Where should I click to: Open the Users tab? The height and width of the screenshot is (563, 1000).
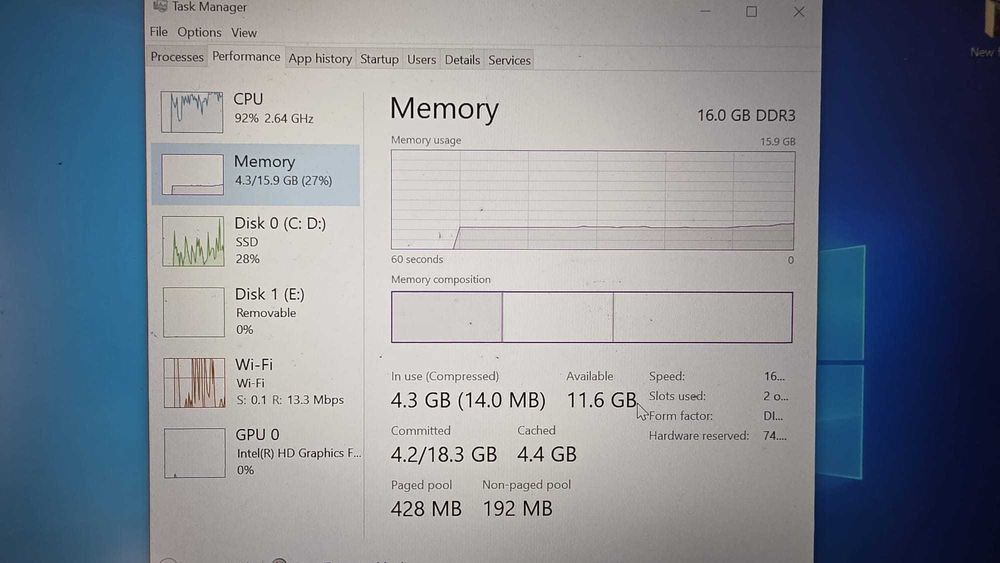click(x=421, y=60)
